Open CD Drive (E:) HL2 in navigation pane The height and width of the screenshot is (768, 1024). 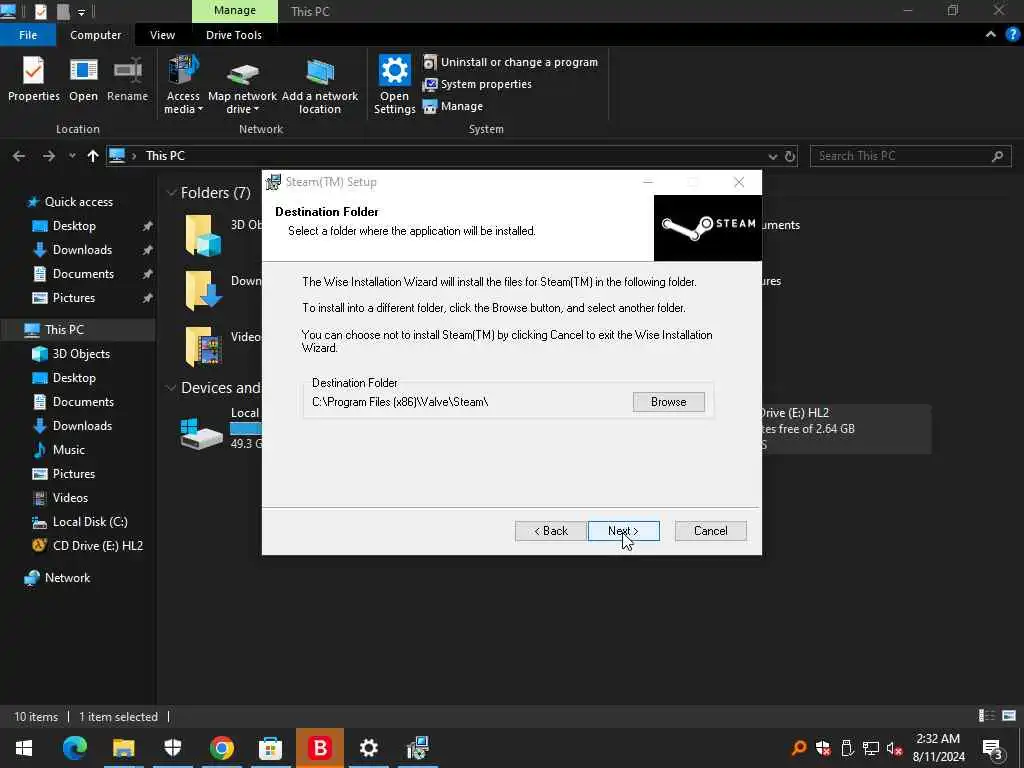pyautogui.click(x=97, y=546)
